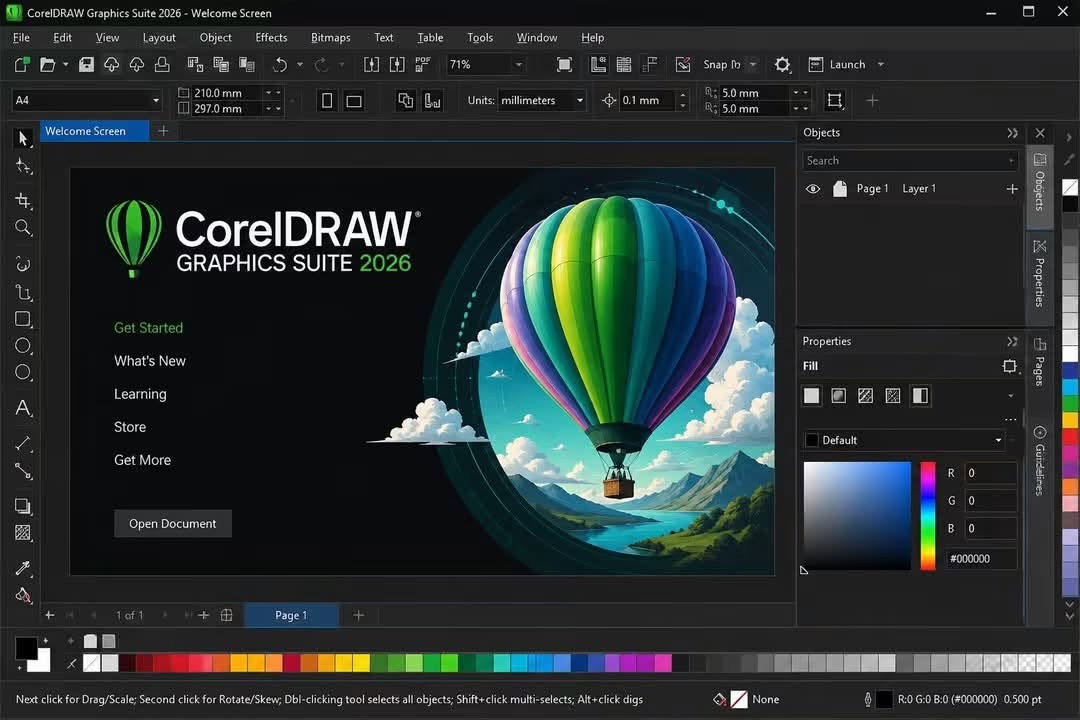
Task: Click the Print icon
Action: 162,65
